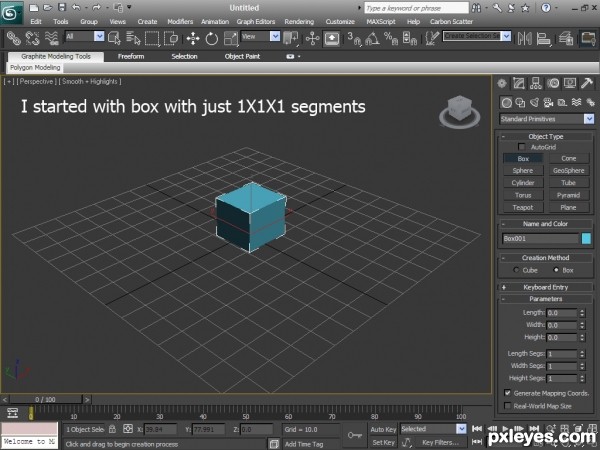Click the Key Filters button
600x450 pixels.
click(x=440, y=442)
